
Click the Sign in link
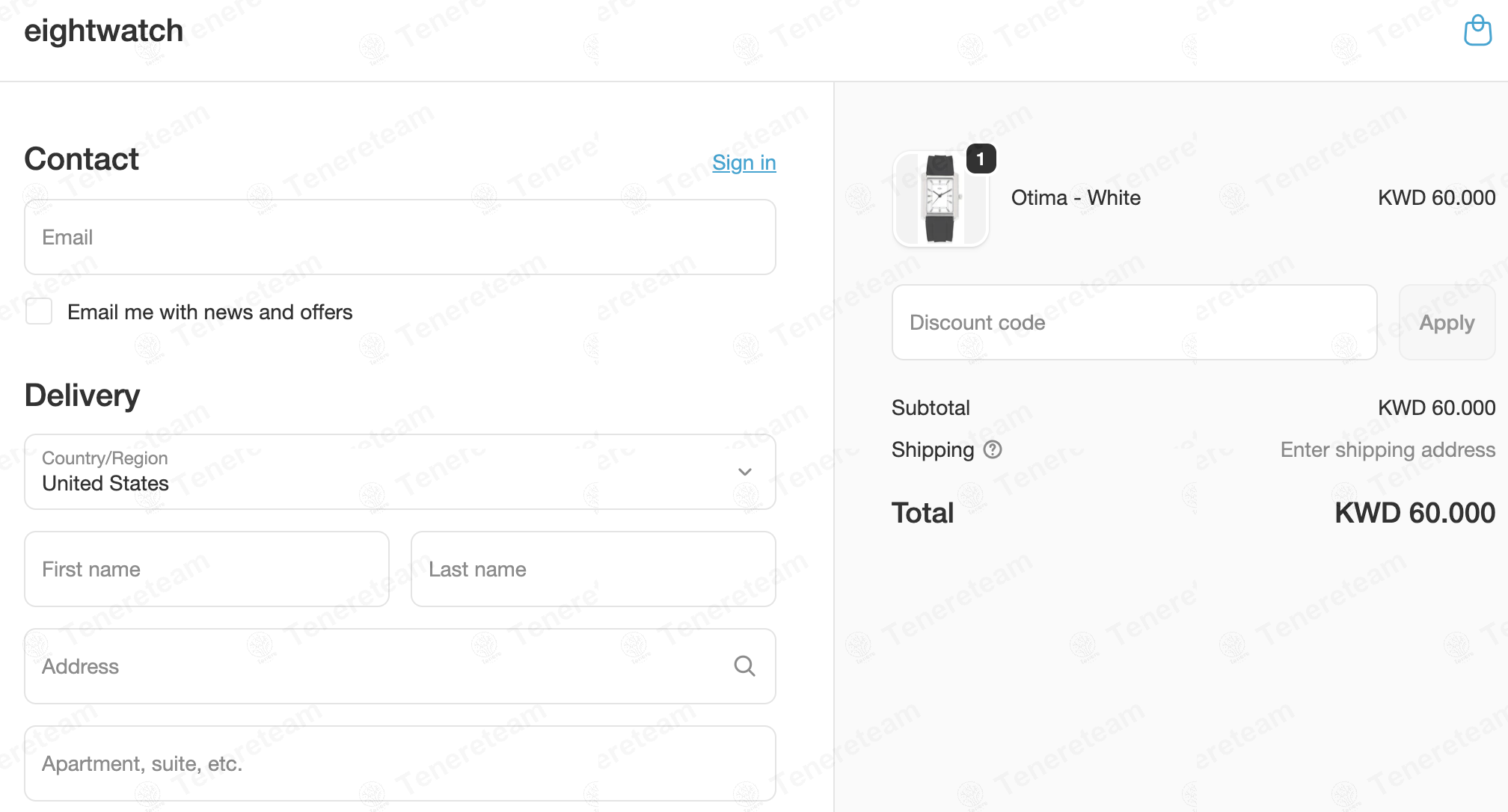tap(744, 162)
